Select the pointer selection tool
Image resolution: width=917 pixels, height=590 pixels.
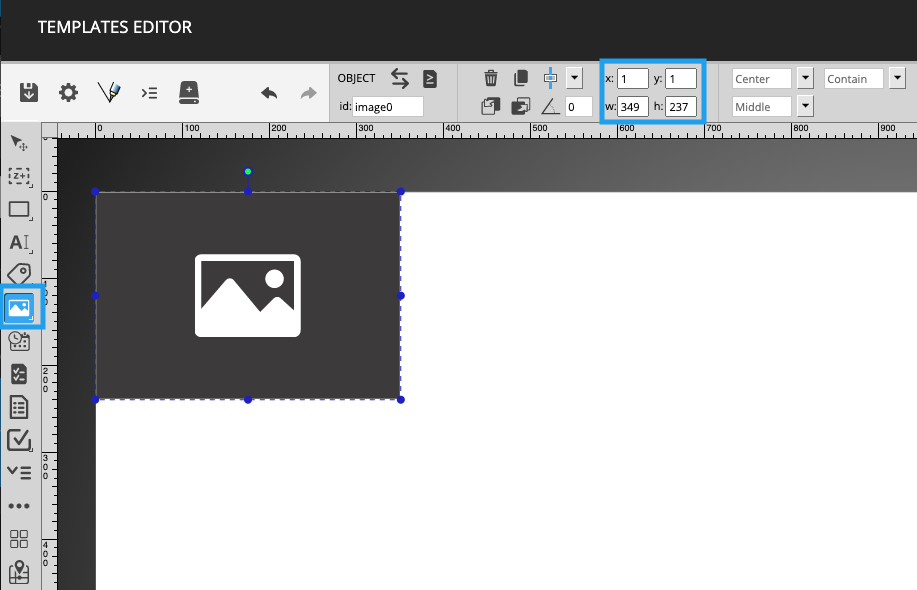tap(19, 143)
